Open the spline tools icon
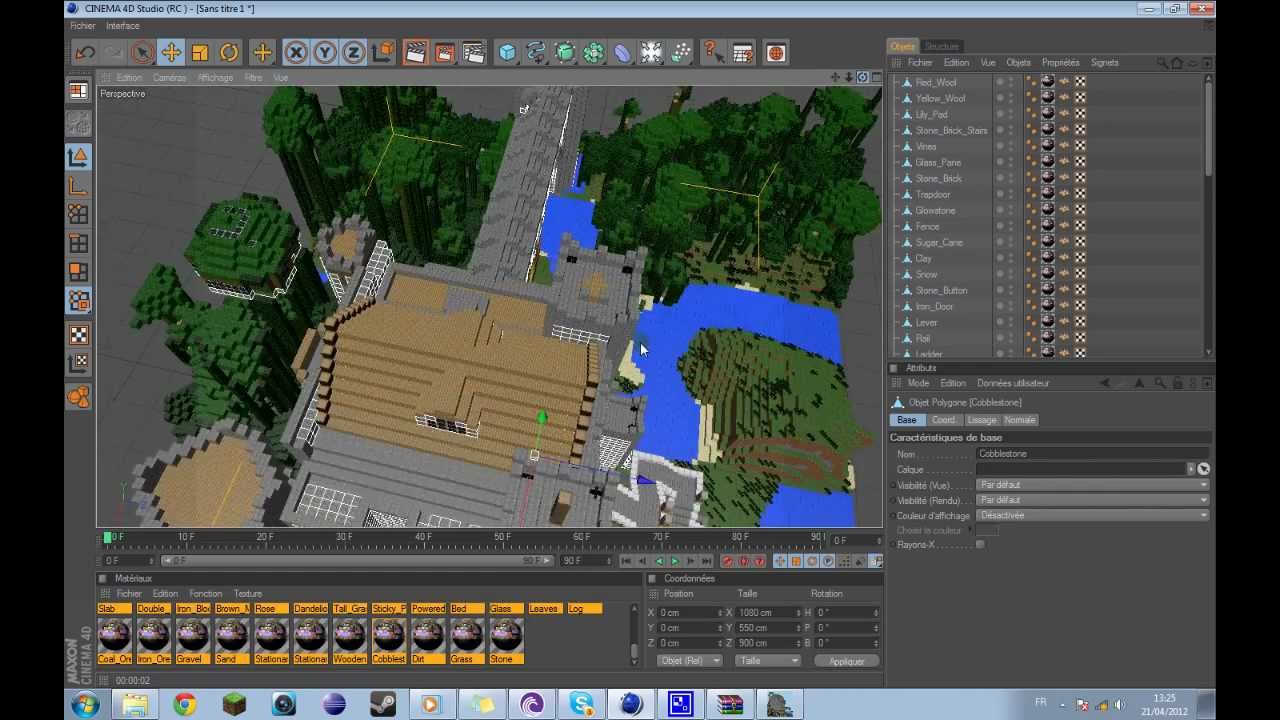 (x=536, y=53)
